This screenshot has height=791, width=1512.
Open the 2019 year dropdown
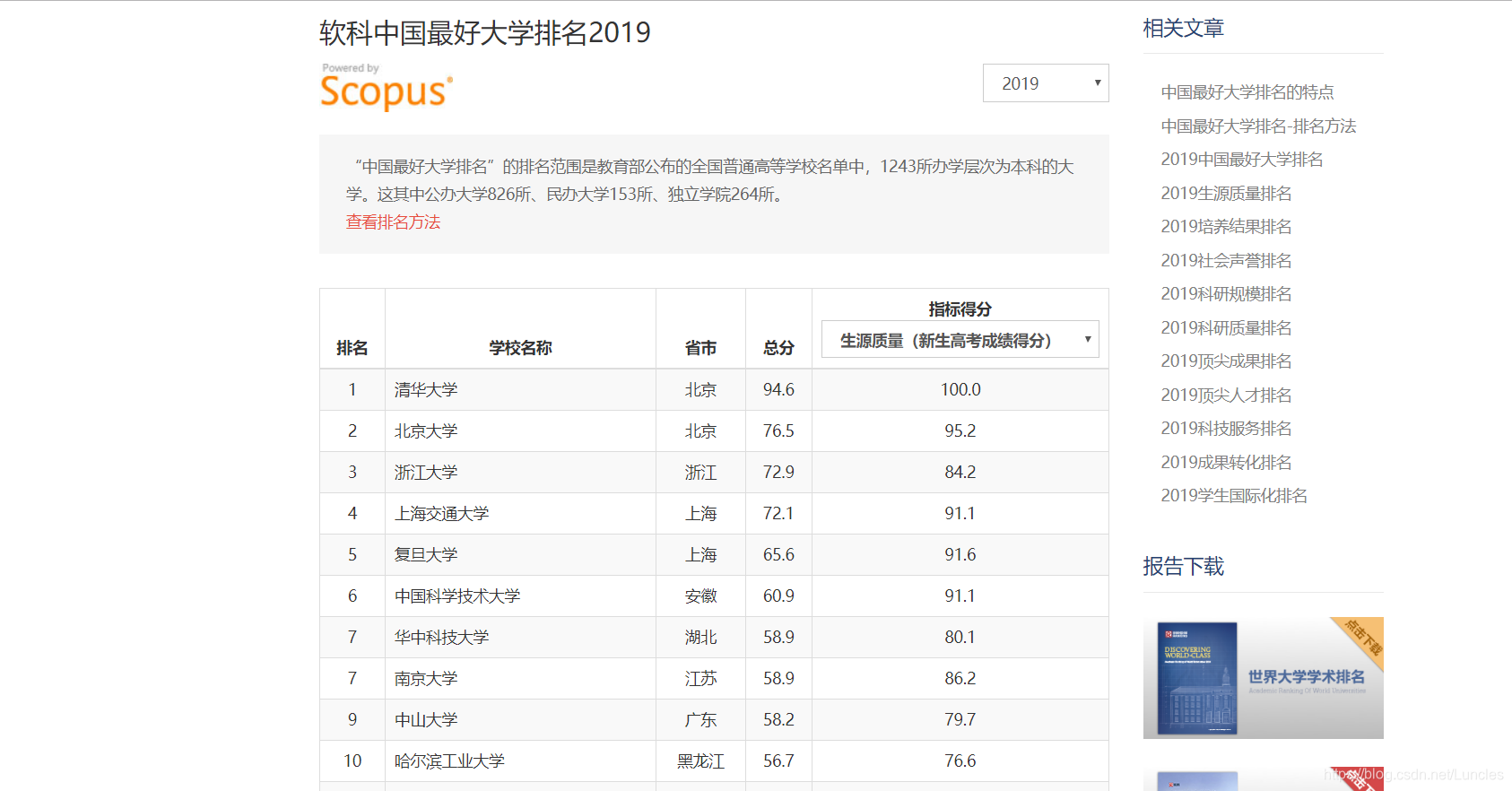tap(1046, 83)
